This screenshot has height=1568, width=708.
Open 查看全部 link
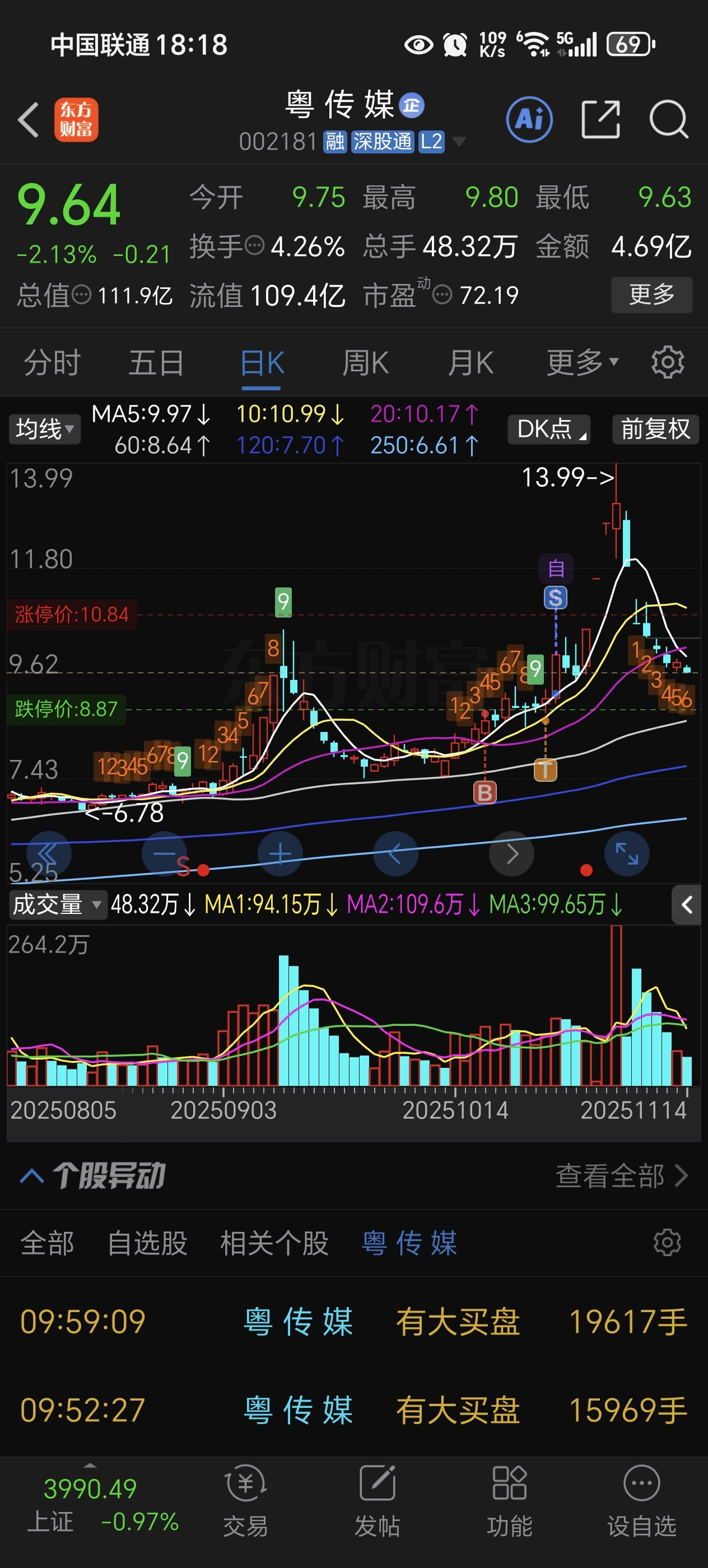point(622,1175)
